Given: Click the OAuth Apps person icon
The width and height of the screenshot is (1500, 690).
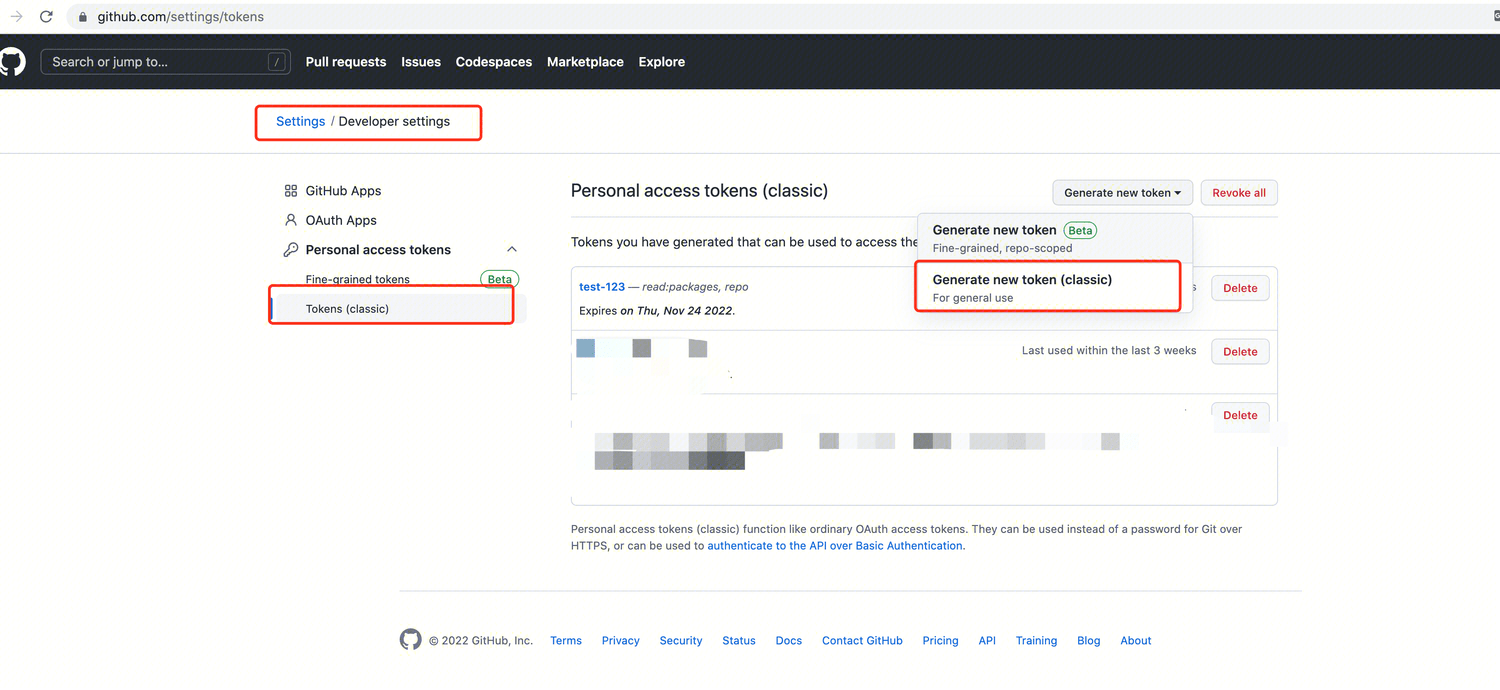Looking at the screenshot, I should click(291, 220).
